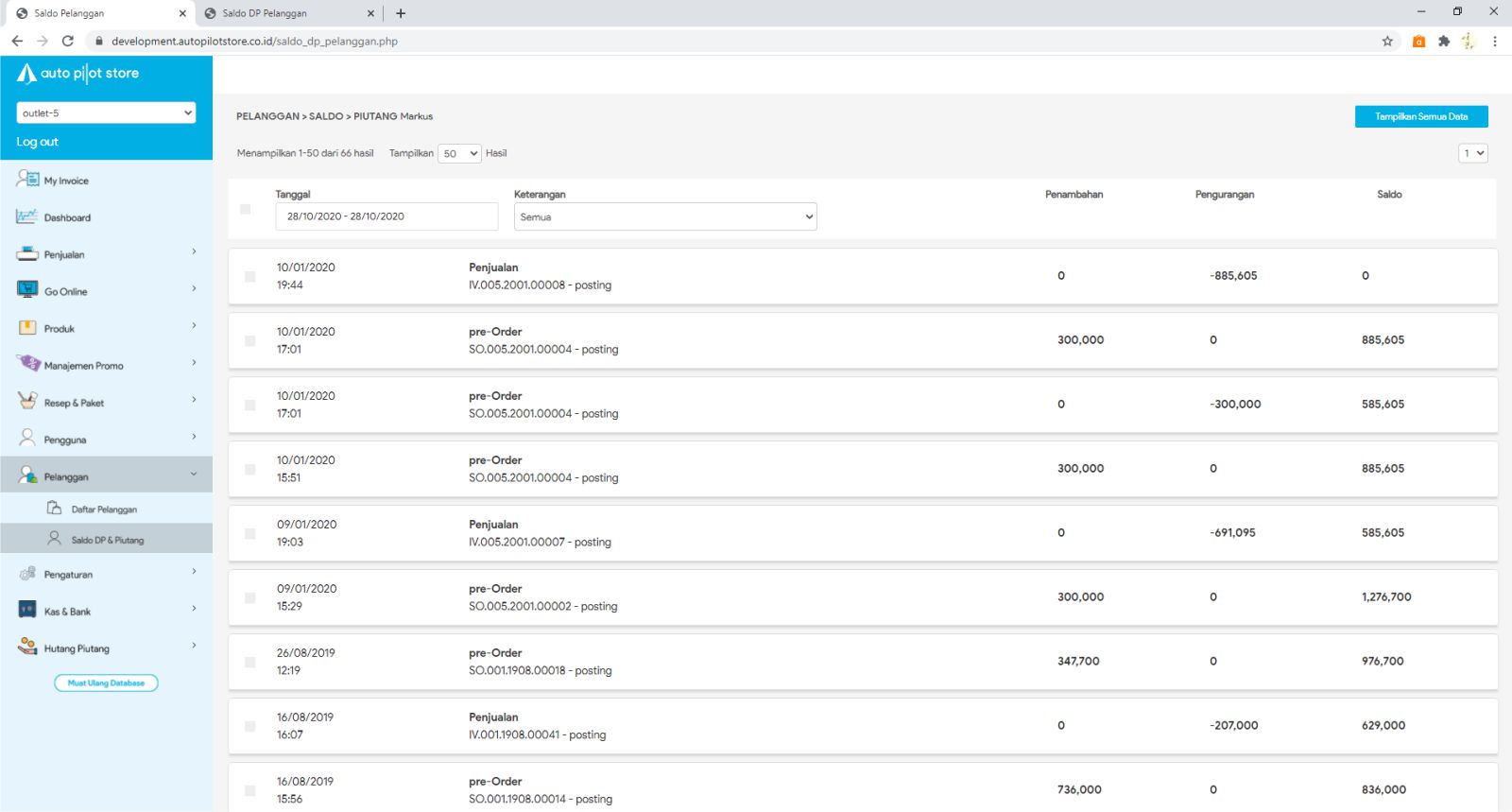Tick the select-all checkbox in table header
The width and height of the screenshot is (1512, 812).
click(x=246, y=209)
